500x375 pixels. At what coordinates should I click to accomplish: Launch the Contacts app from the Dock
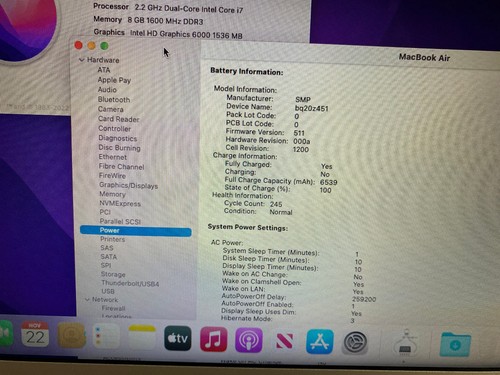click(x=71, y=336)
